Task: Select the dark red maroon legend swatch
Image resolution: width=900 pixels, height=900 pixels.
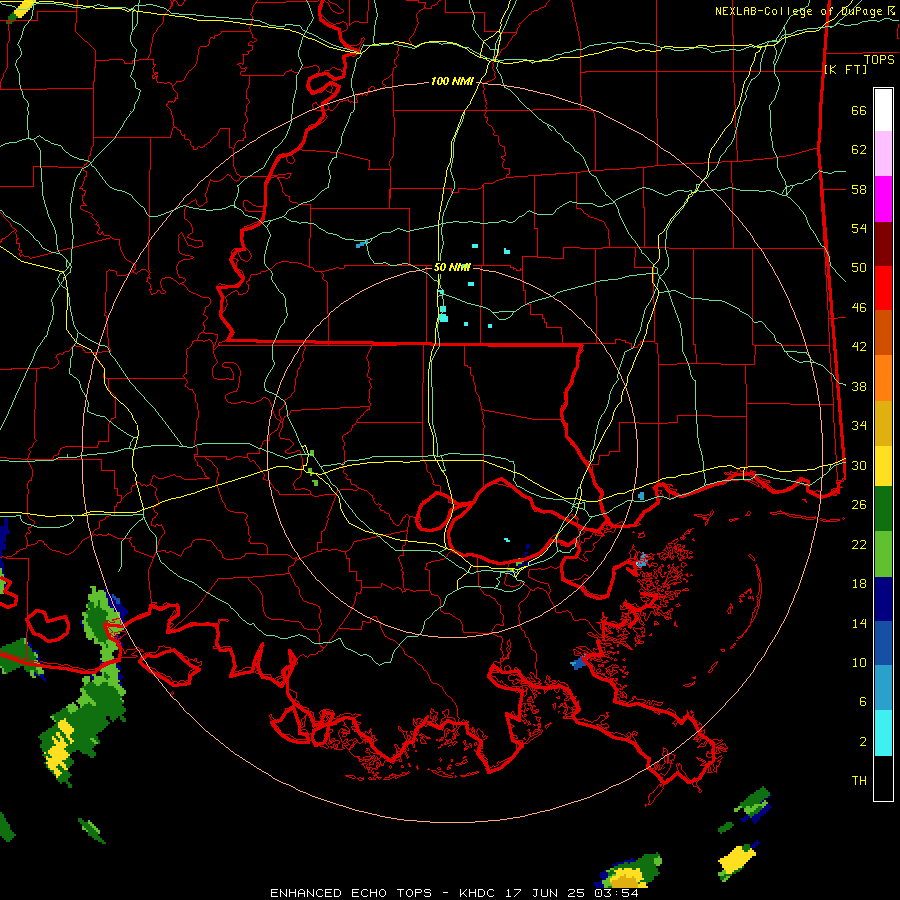Action: pyautogui.click(x=883, y=244)
